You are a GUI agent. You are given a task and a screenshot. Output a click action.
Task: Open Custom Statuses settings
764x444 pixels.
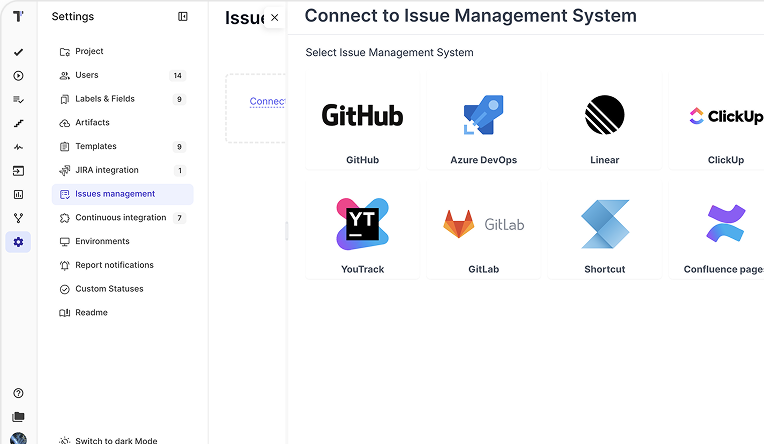tap(109, 289)
